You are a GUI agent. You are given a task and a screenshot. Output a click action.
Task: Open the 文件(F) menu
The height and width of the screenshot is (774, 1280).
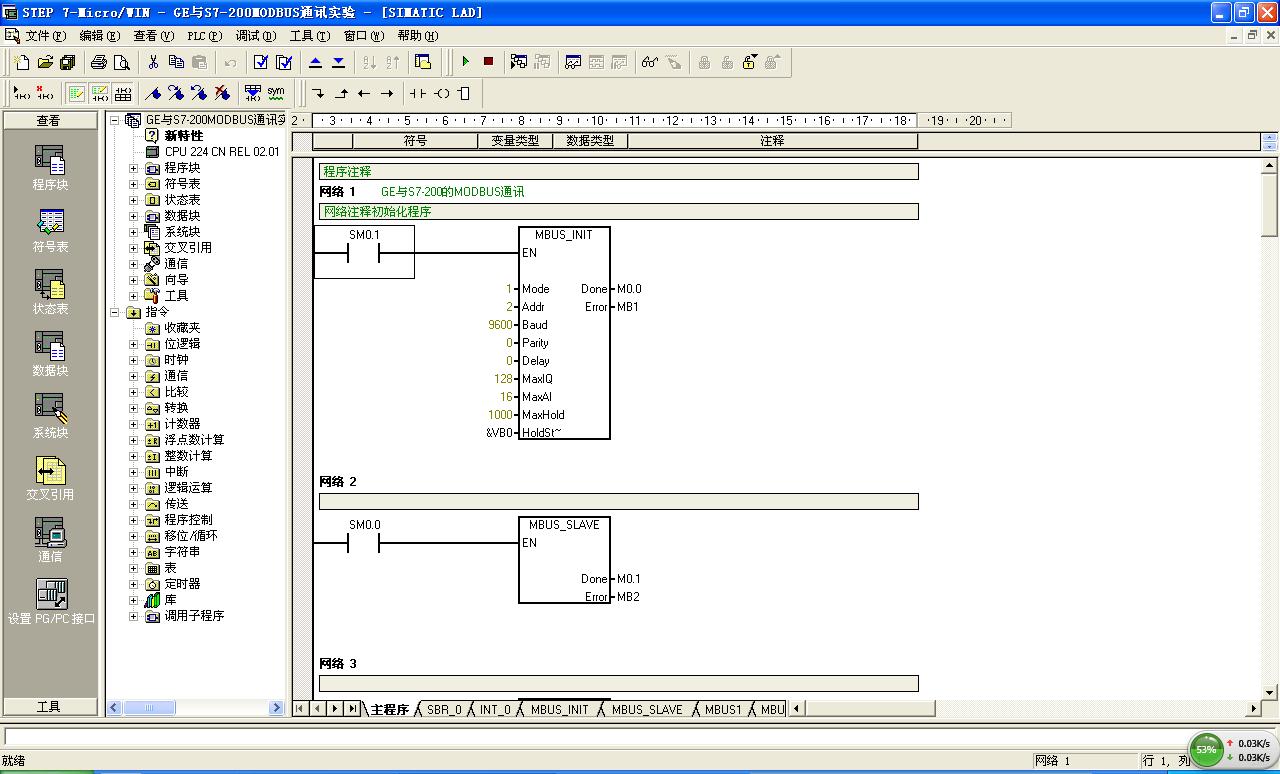[46, 35]
